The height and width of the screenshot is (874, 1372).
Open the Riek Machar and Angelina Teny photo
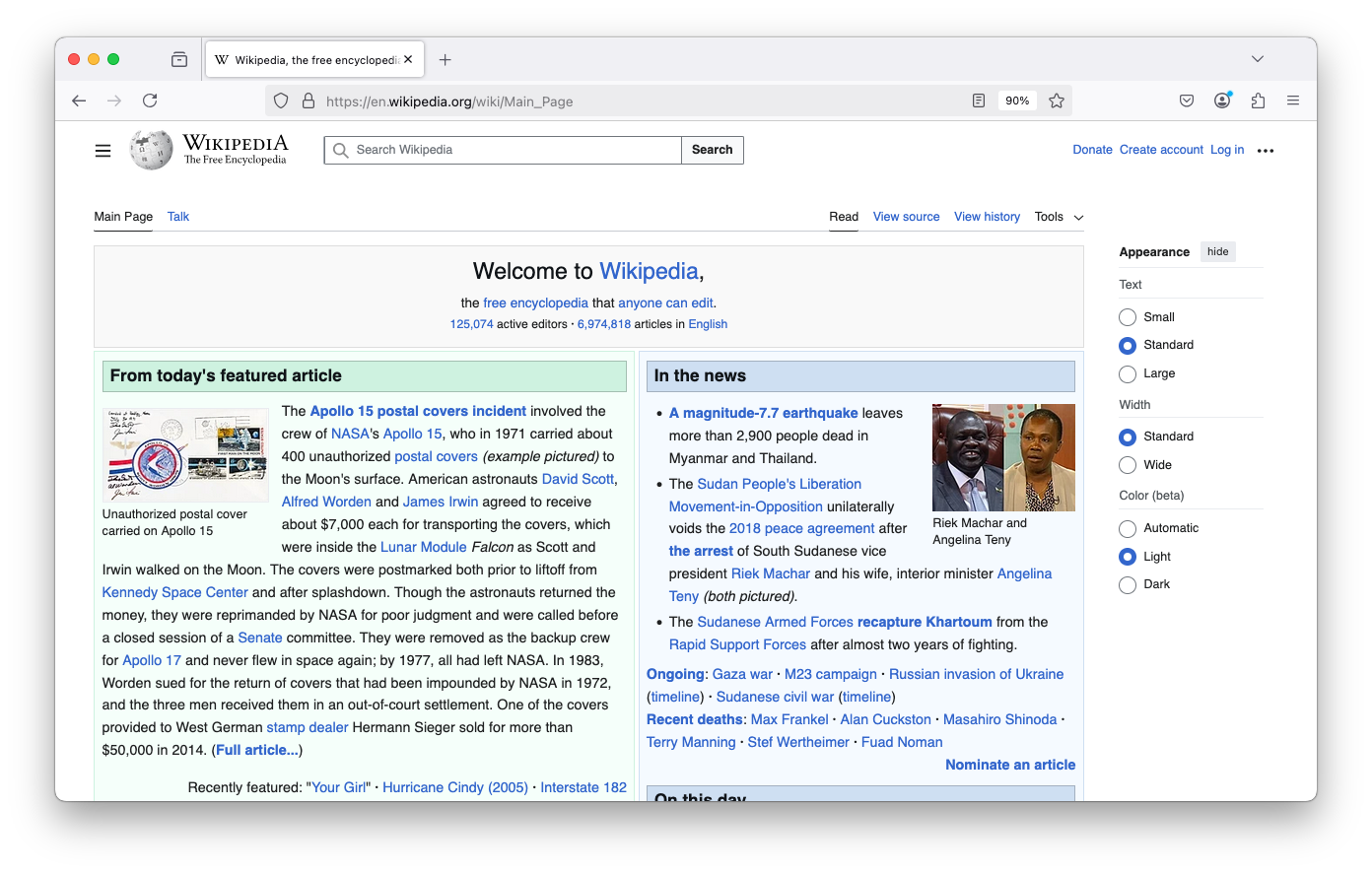click(1003, 457)
